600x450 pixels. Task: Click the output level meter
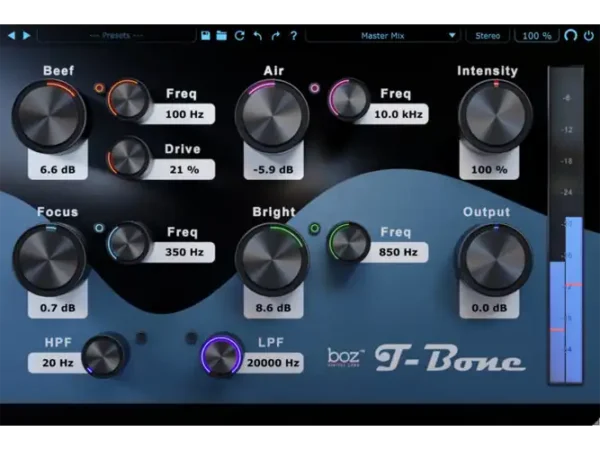566,225
